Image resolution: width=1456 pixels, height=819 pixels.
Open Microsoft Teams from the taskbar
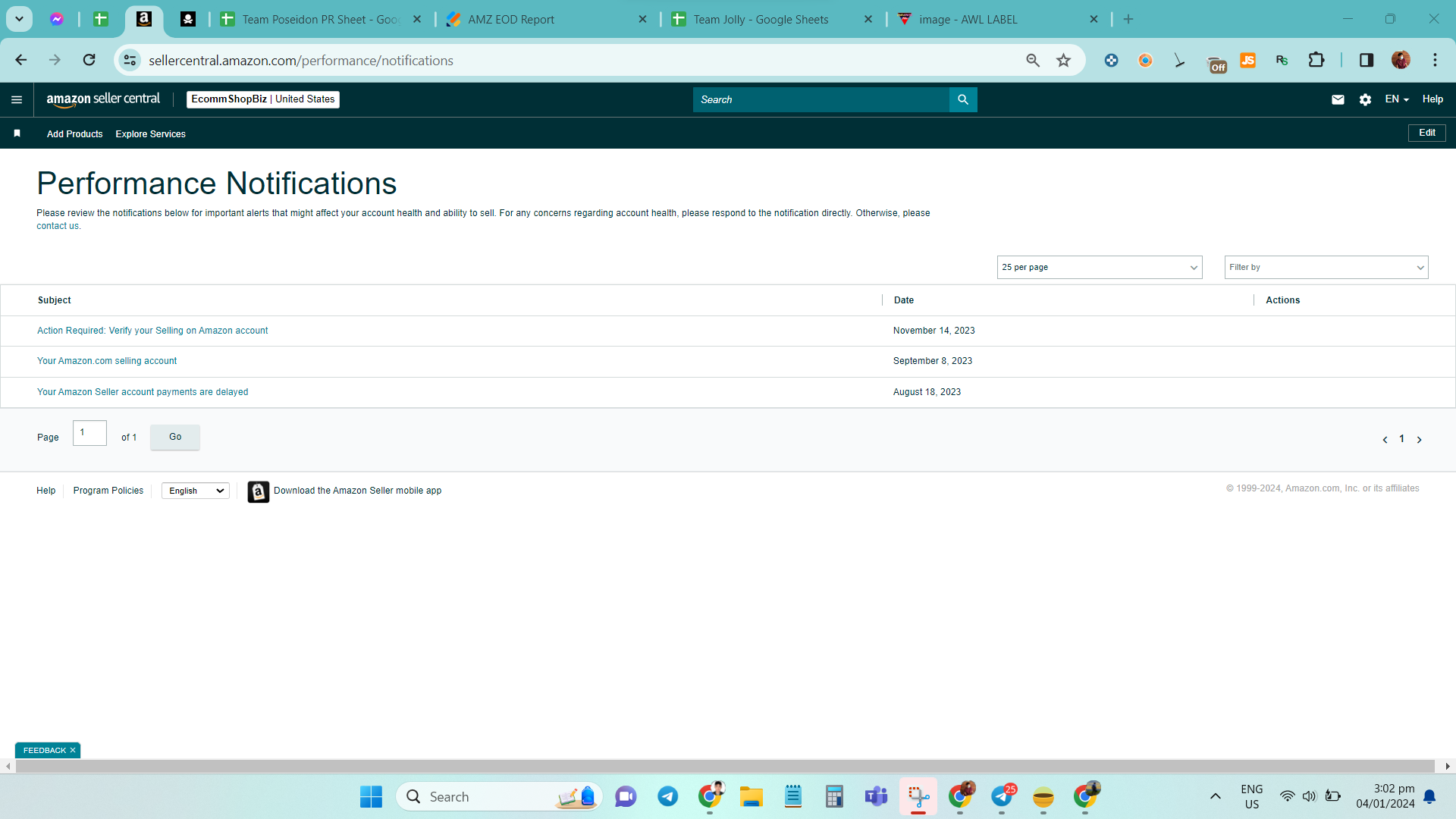876,797
